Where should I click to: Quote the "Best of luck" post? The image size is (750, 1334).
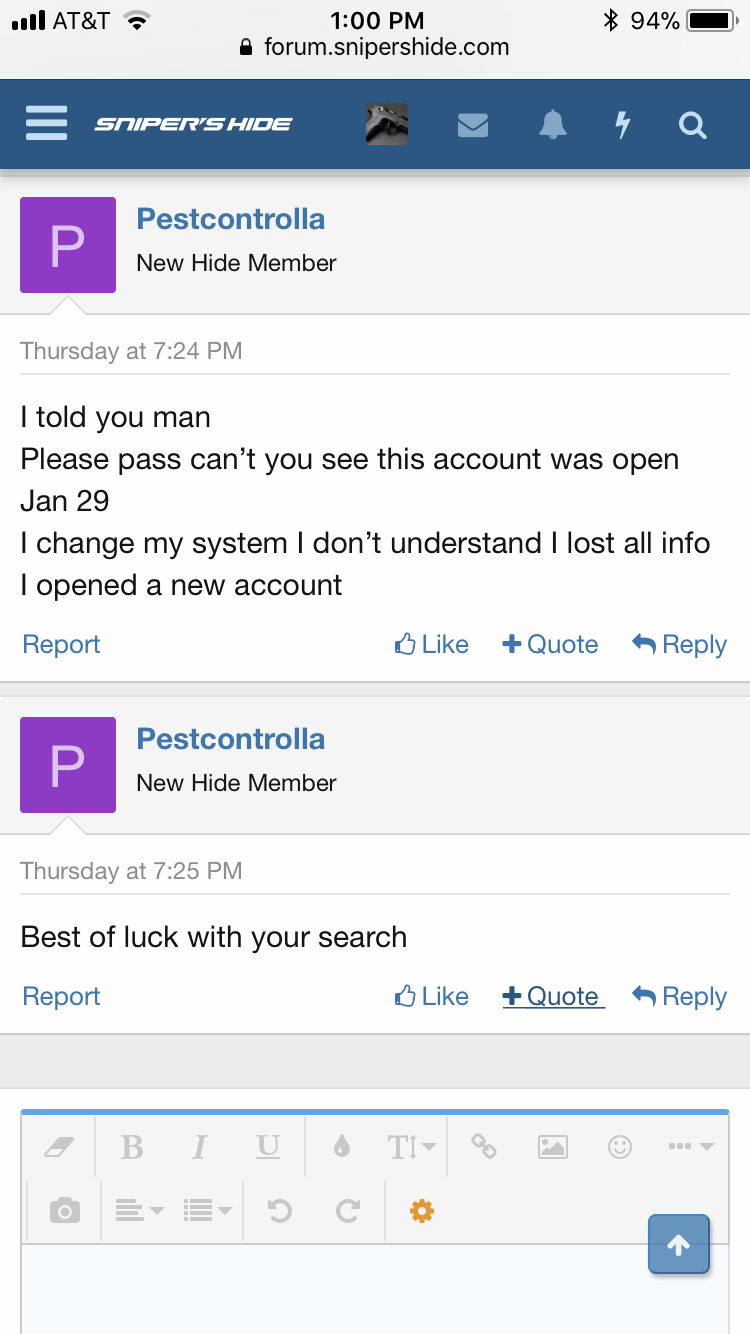point(553,996)
